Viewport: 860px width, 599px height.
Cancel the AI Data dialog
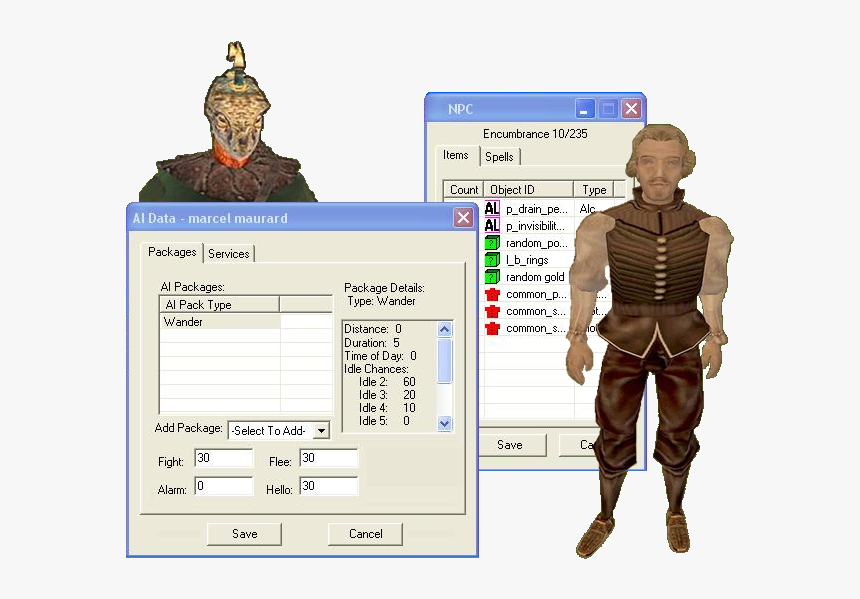point(366,534)
